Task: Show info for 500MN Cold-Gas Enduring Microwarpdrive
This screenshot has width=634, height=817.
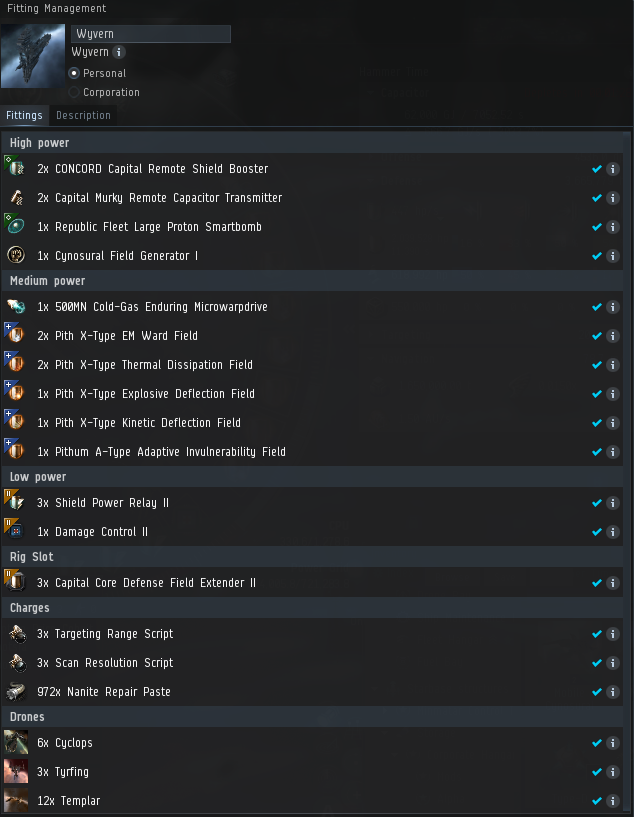Action: point(613,307)
